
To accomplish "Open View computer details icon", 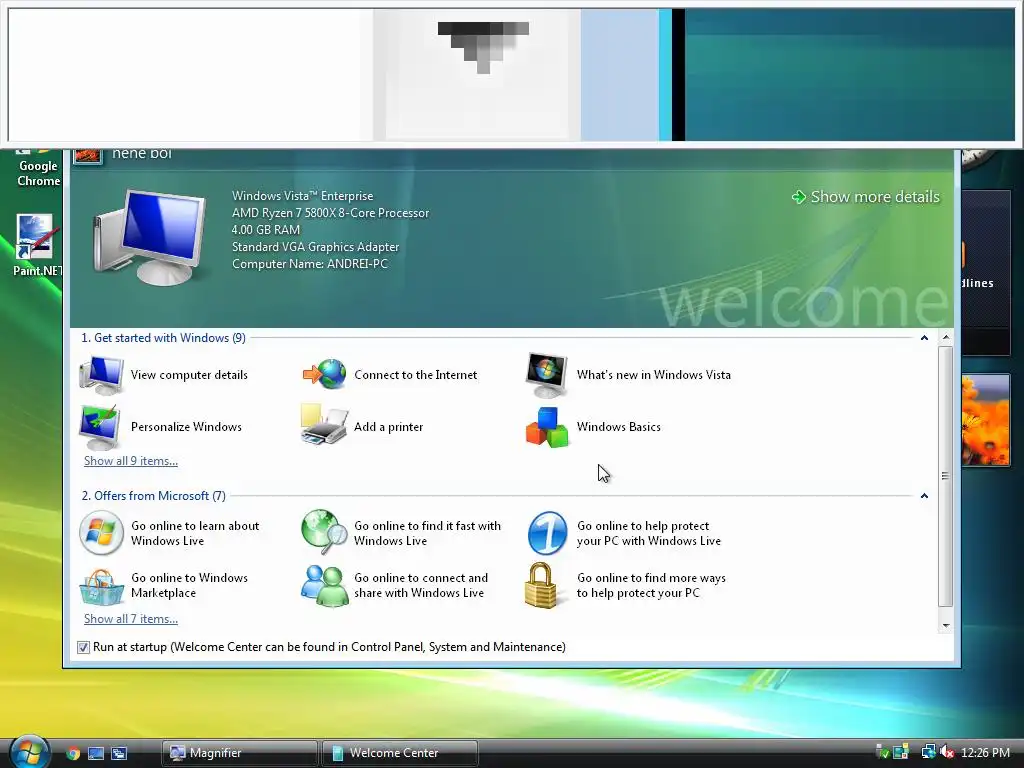I will (x=101, y=375).
